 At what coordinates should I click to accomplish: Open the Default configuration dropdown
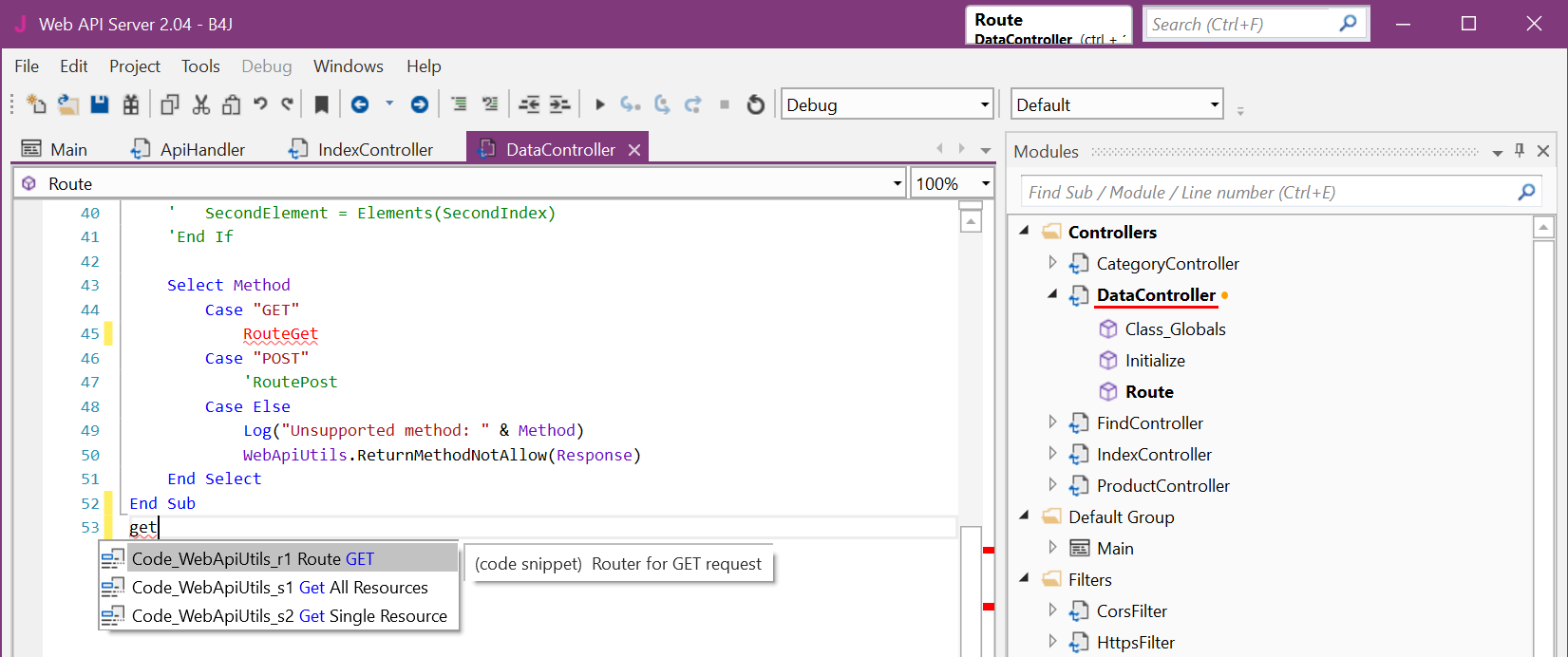pyautogui.click(x=1214, y=104)
